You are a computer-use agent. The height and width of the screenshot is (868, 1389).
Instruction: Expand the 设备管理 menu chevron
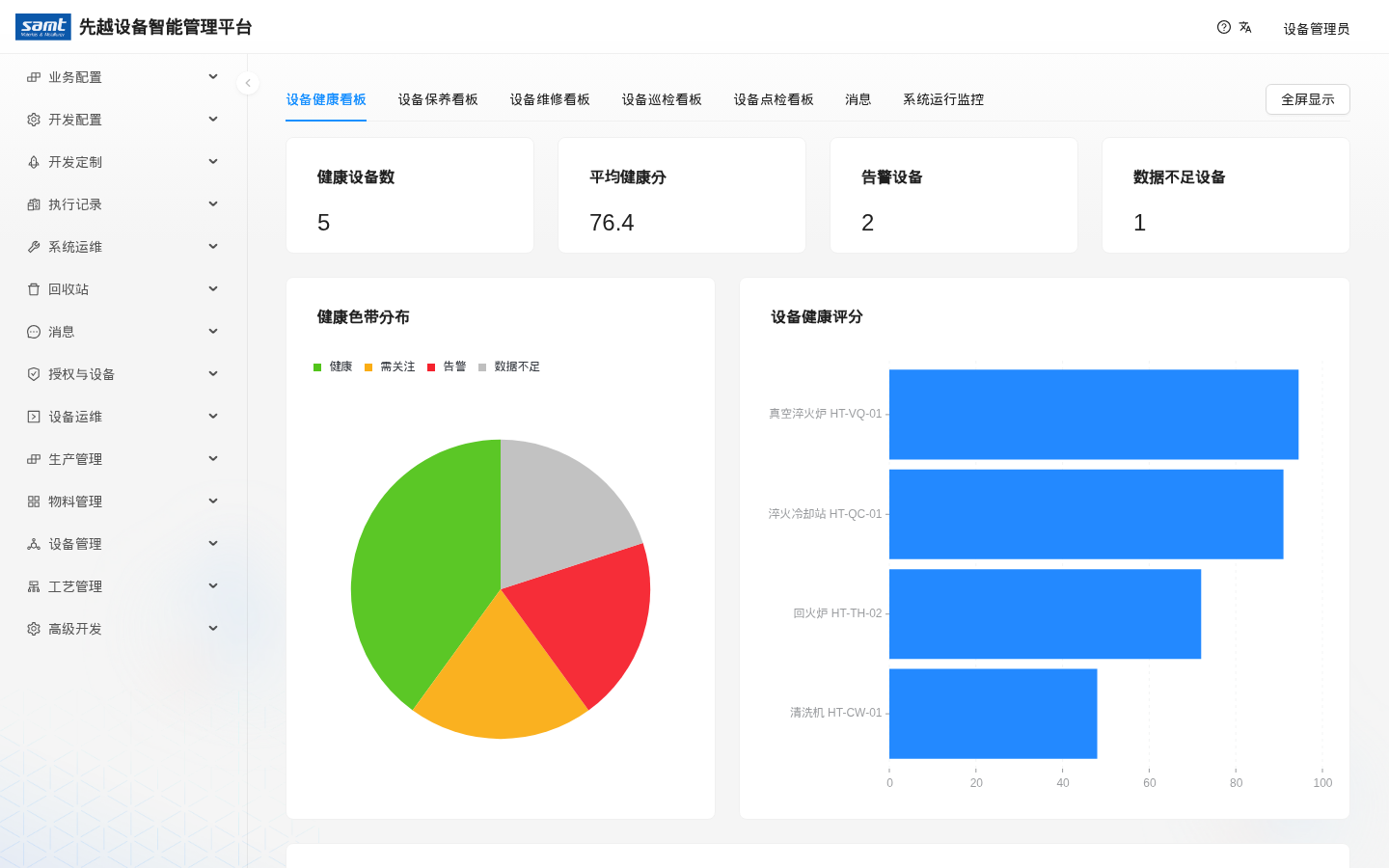coord(213,544)
